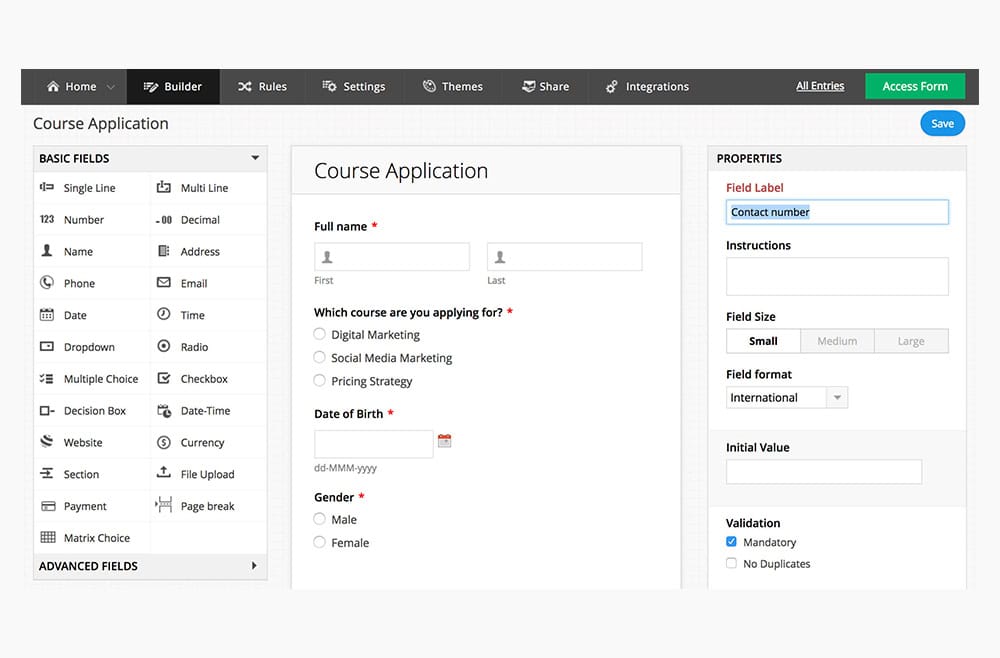Add the Checkbox field icon

[164, 379]
